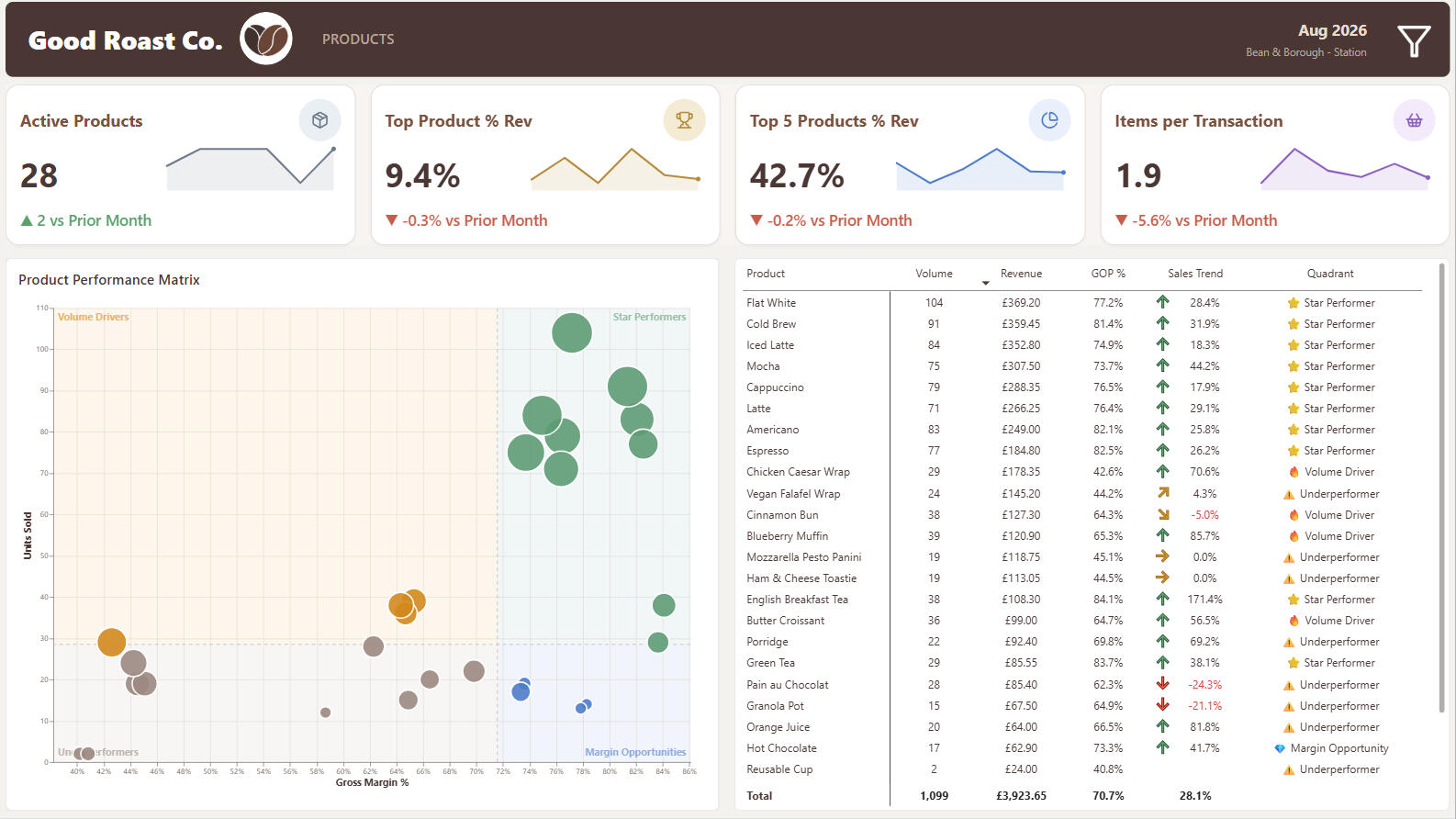
Task: Select the Cold Brew product row
Action: pos(1083,324)
